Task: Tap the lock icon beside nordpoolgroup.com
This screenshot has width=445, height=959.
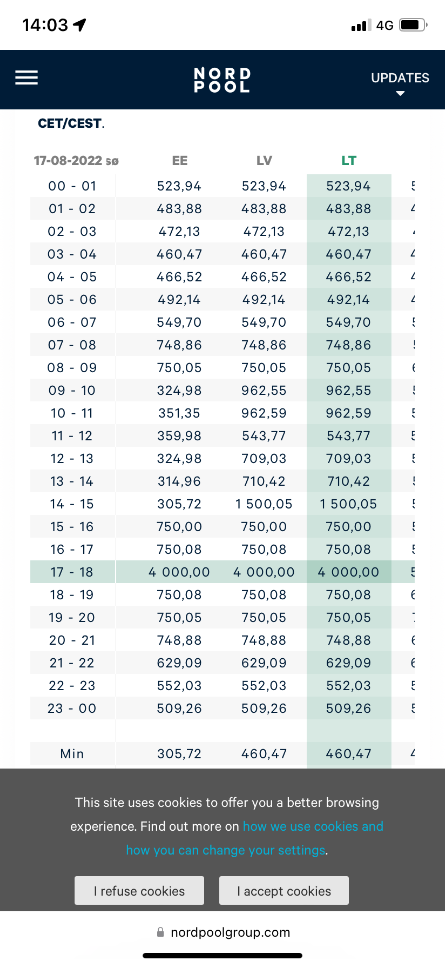Action: pyautogui.click(x=161, y=932)
